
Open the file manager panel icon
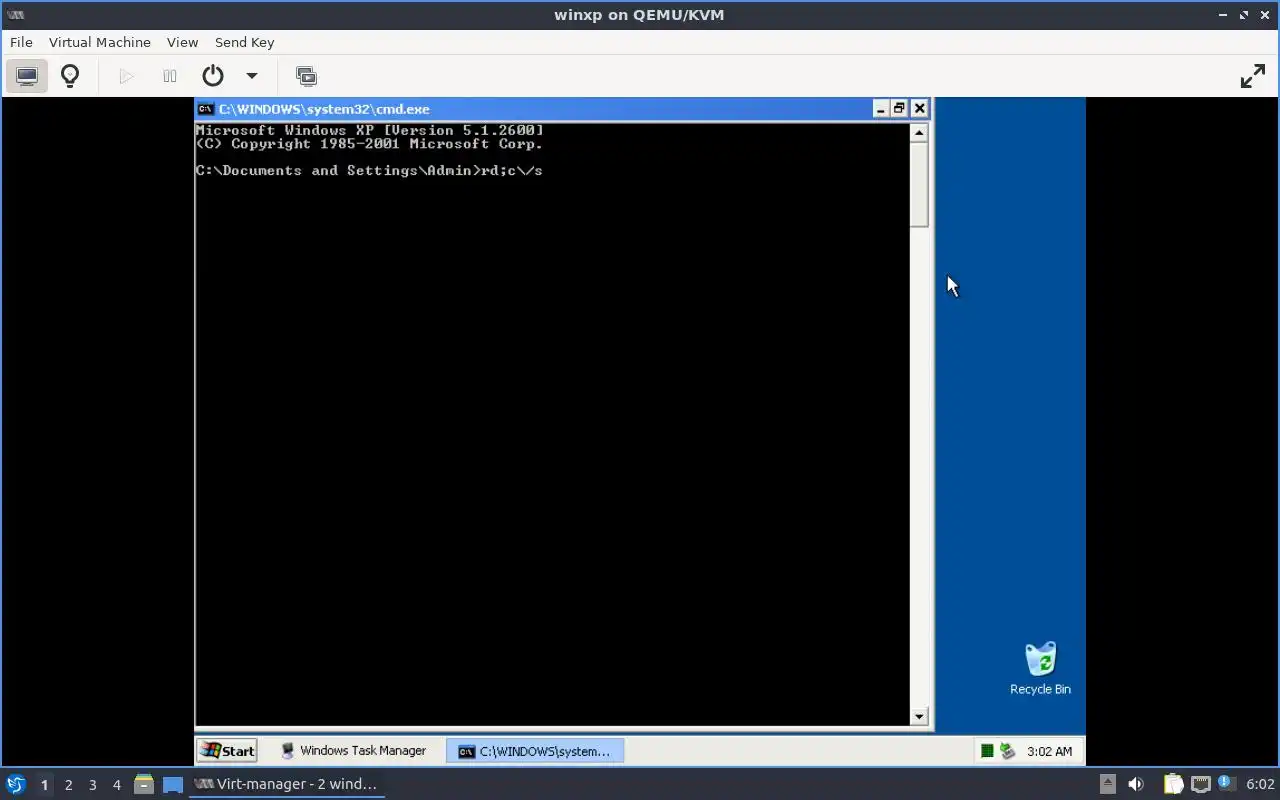pos(144,784)
